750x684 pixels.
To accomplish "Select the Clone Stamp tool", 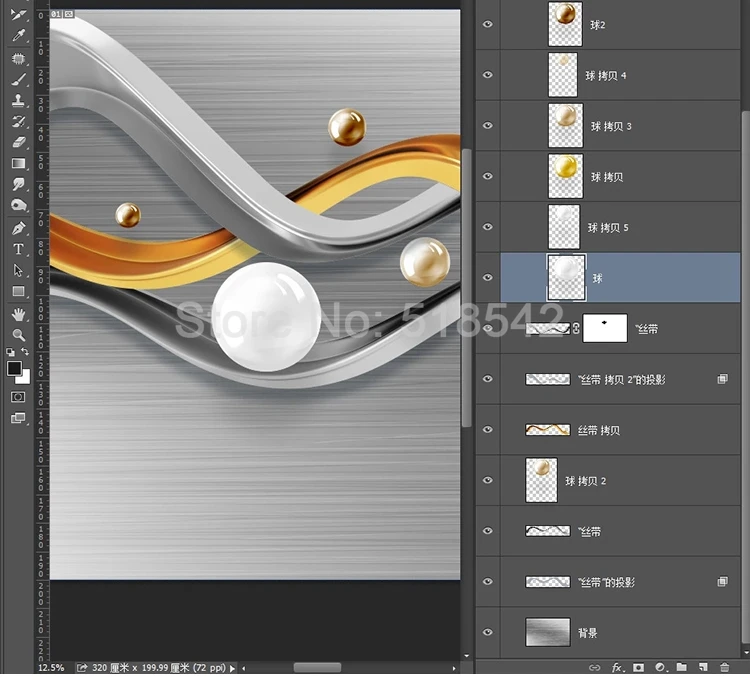I will (19, 100).
